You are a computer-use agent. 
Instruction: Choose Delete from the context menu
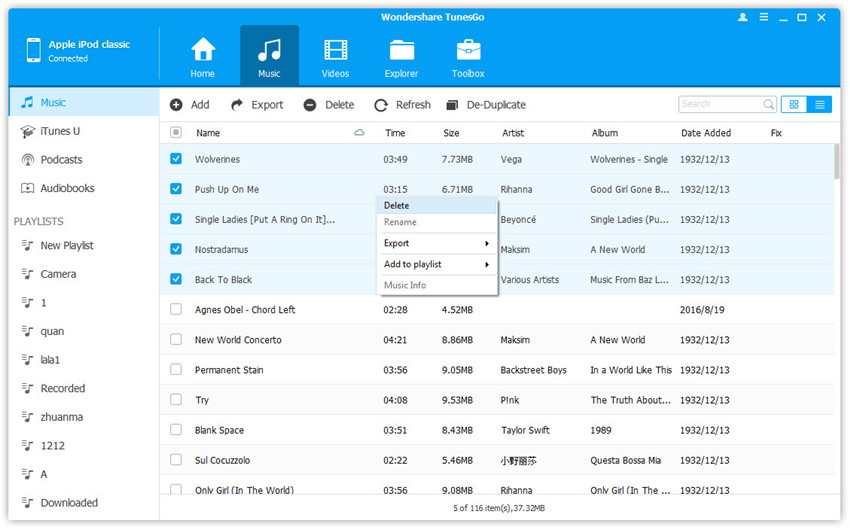coord(397,205)
